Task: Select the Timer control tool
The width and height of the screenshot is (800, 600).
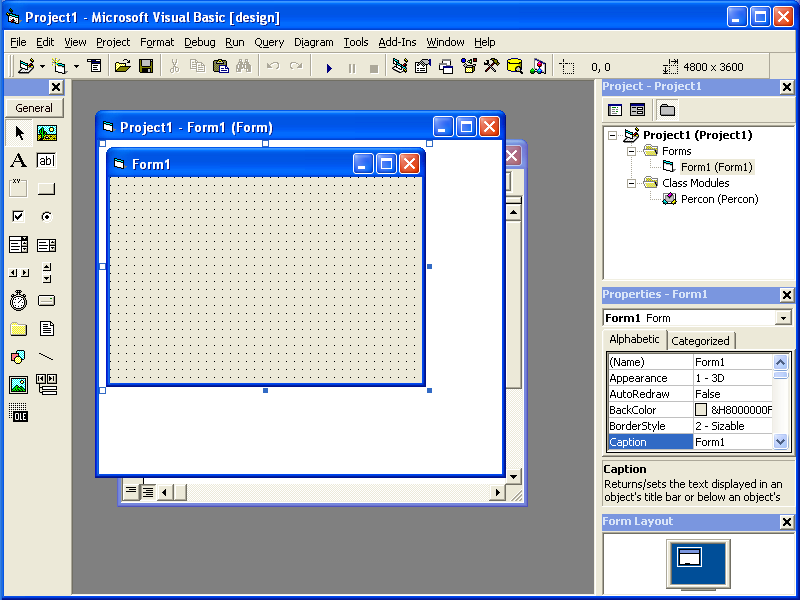Action: point(19,301)
